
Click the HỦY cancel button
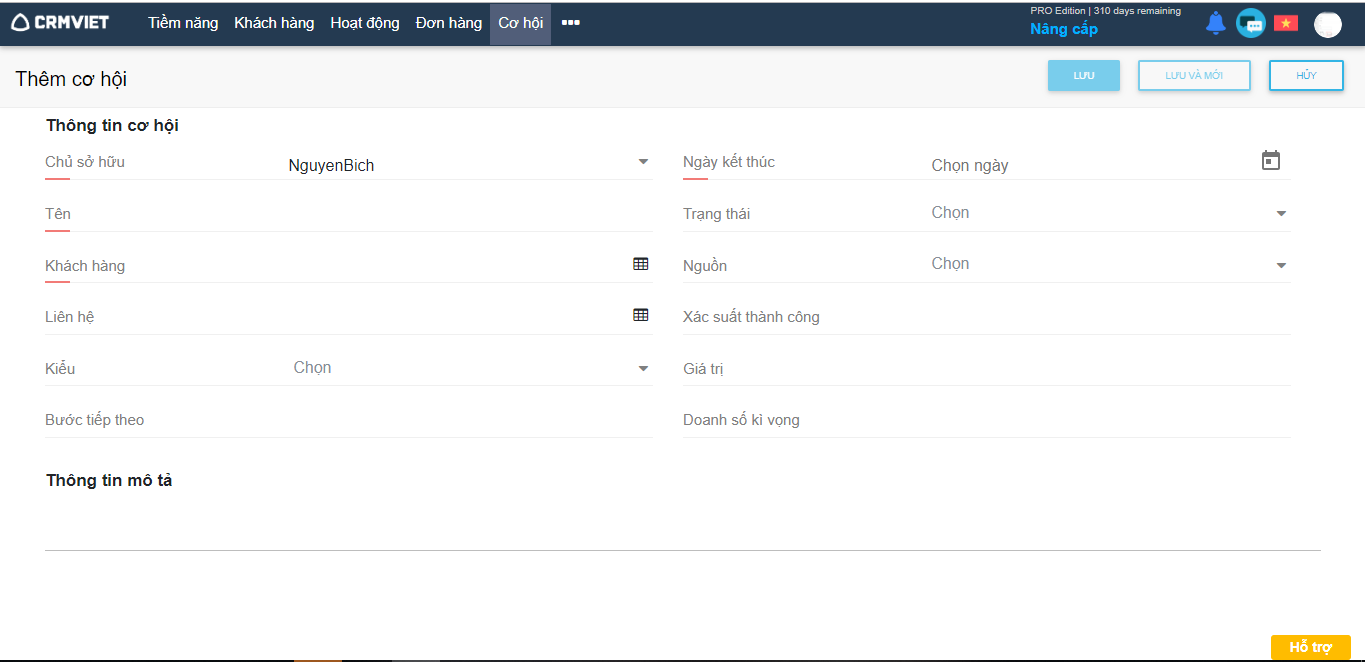(x=1306, y=76)
